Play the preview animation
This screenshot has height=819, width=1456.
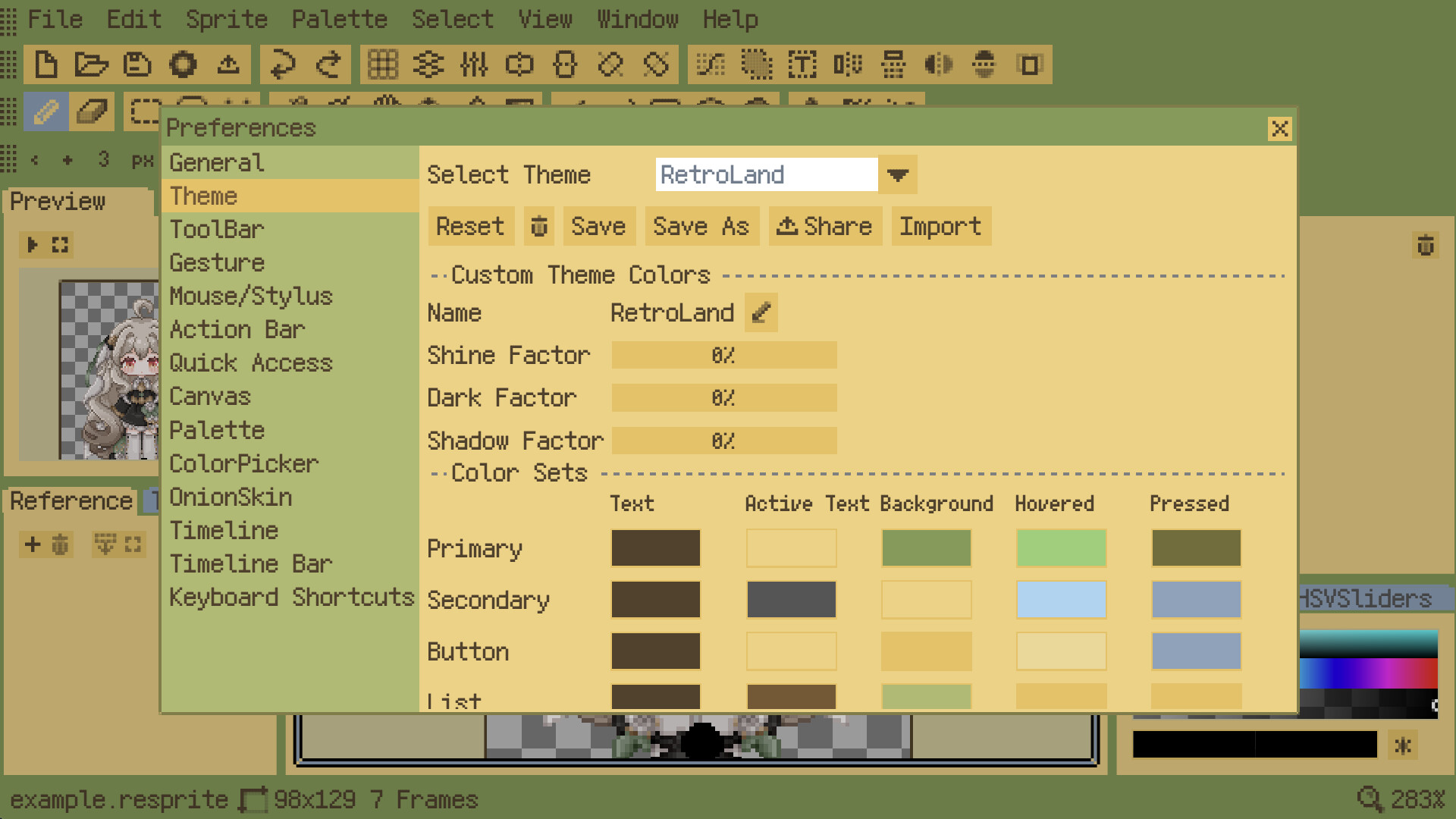[x=33, y=245]
